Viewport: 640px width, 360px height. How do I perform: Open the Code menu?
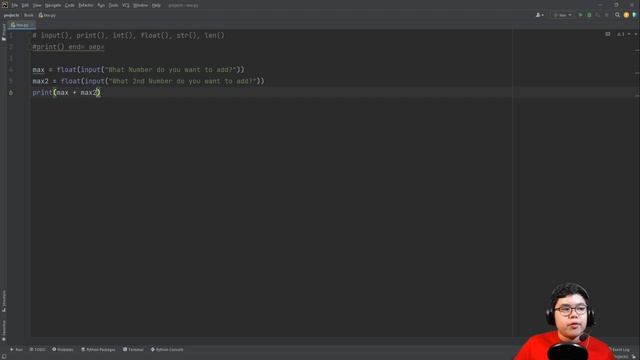[70, 5]
